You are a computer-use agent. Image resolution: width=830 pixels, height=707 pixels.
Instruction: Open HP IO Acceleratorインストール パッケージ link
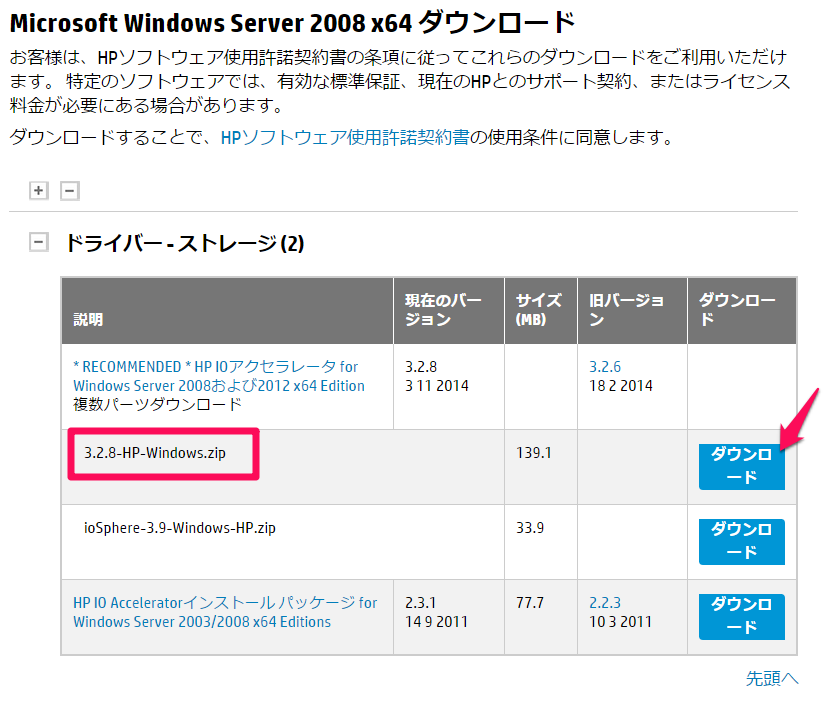(x=225, y=612)
